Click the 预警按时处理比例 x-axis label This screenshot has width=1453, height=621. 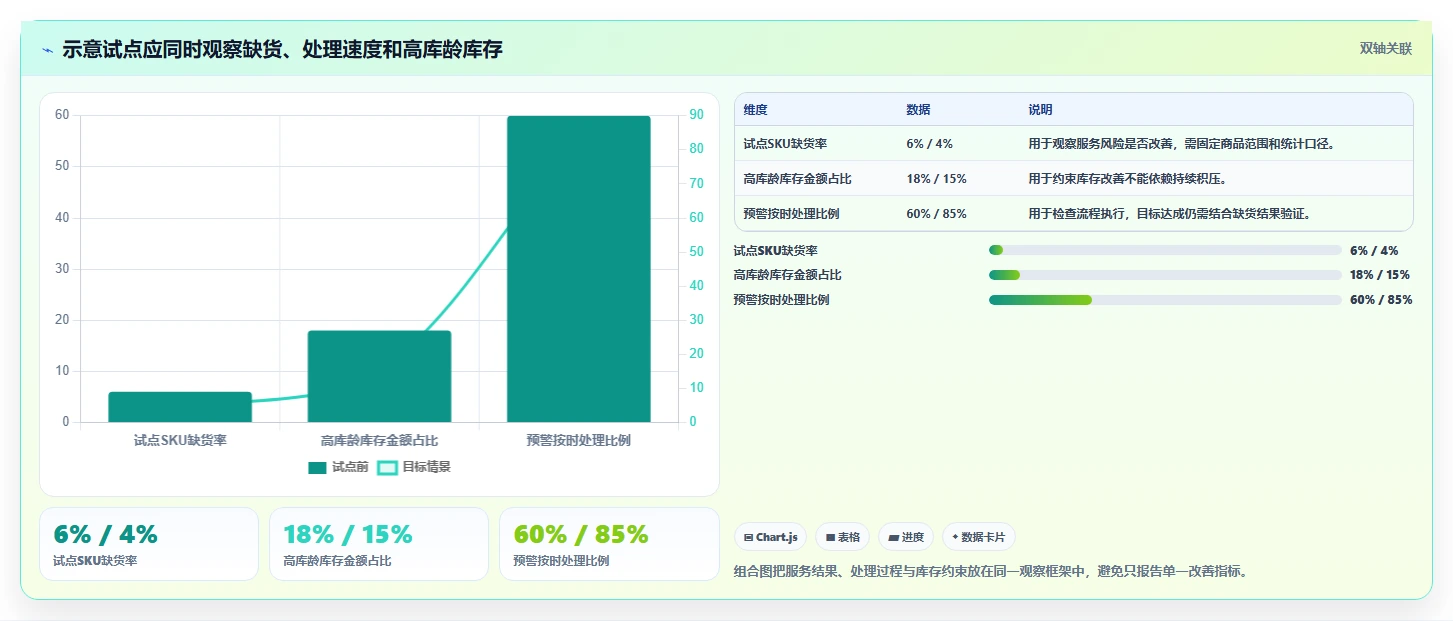tap(579, 440)
